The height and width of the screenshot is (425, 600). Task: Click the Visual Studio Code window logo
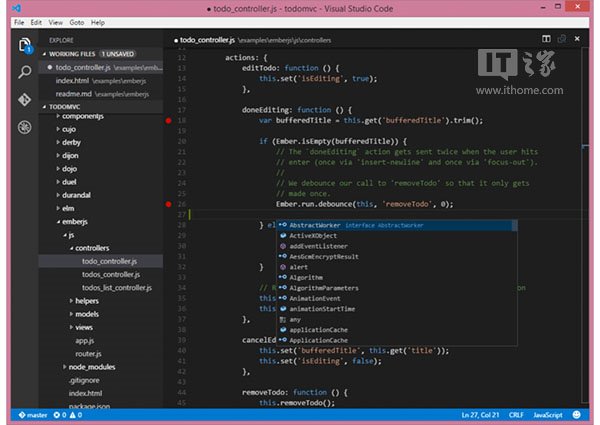coord(17,8)
